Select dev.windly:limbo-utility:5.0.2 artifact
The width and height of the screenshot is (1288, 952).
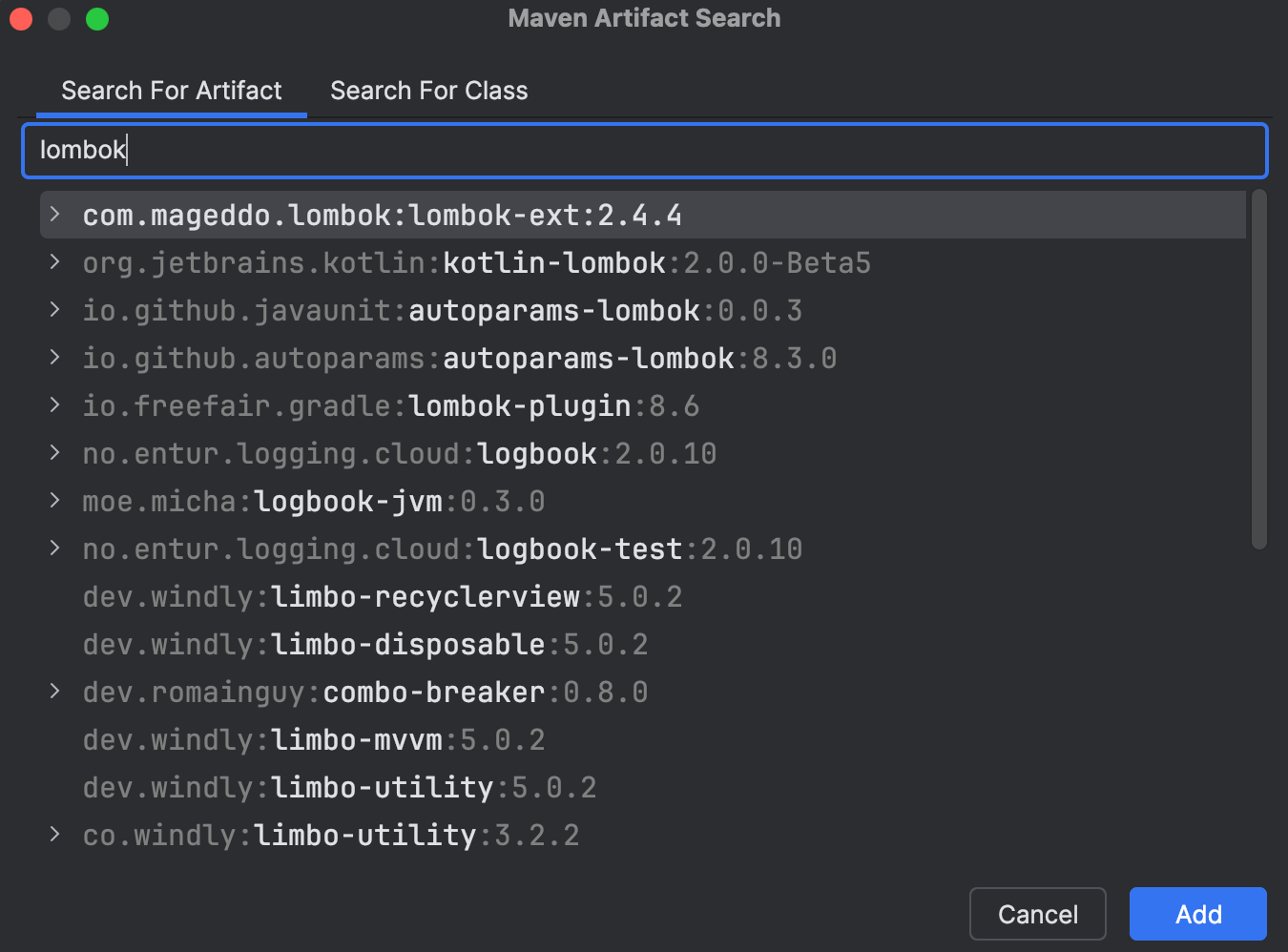pyautogui.click(x=339, y=787)
